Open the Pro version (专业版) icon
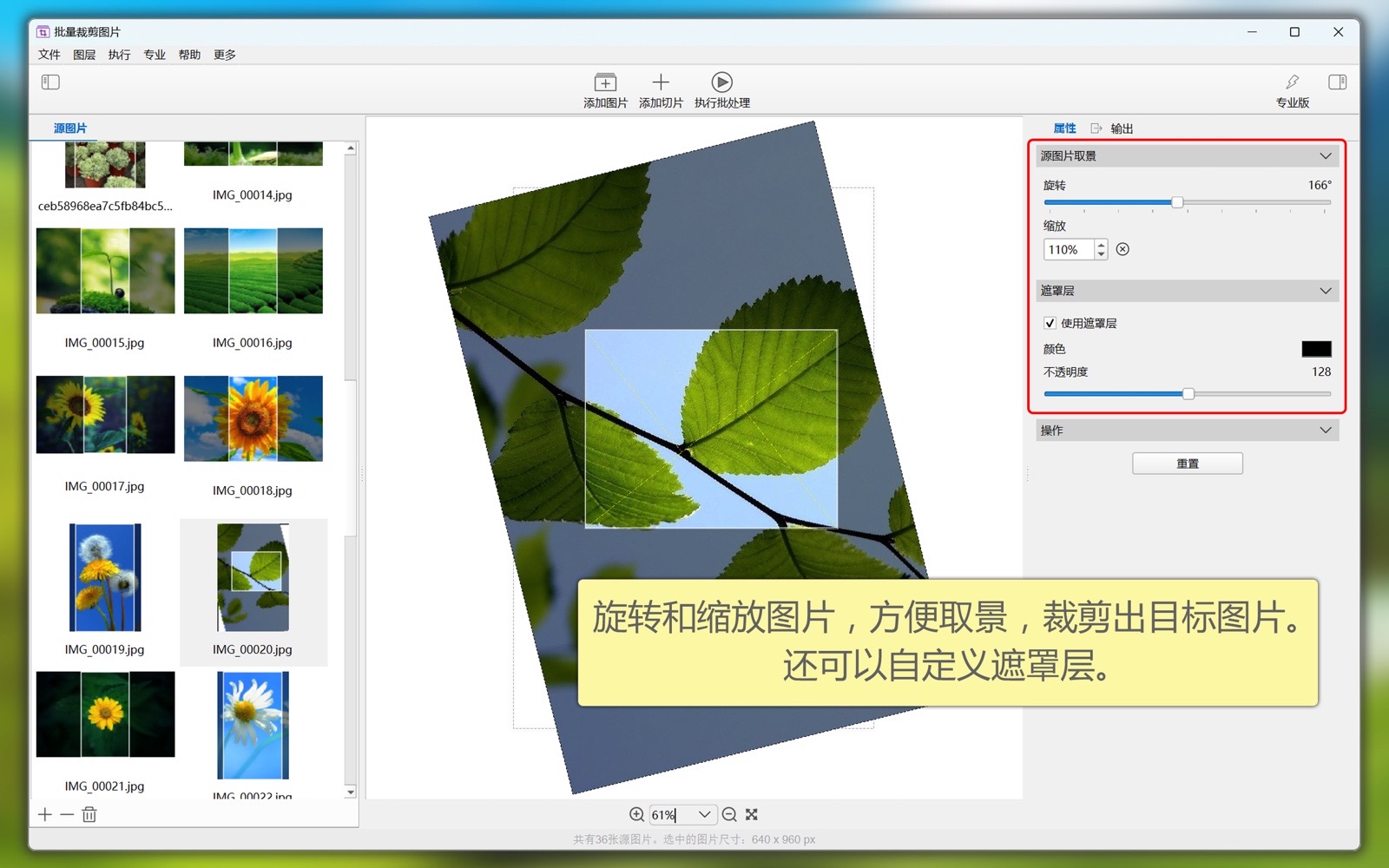Image resolution: width=1389 pixels, height=868 pixels. click(x=1292, y=82)
